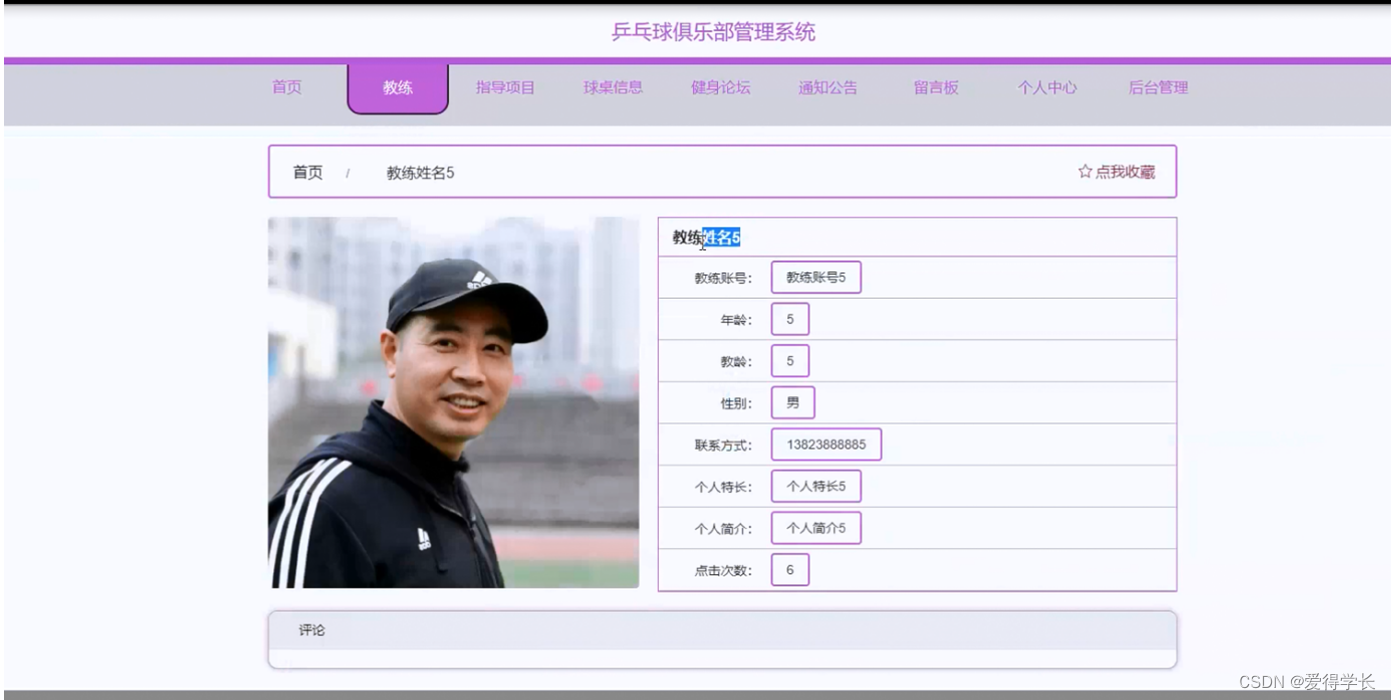Select the 教练 navigation tab
Screen dimensions: 1391x700
[x=398, y=88]
